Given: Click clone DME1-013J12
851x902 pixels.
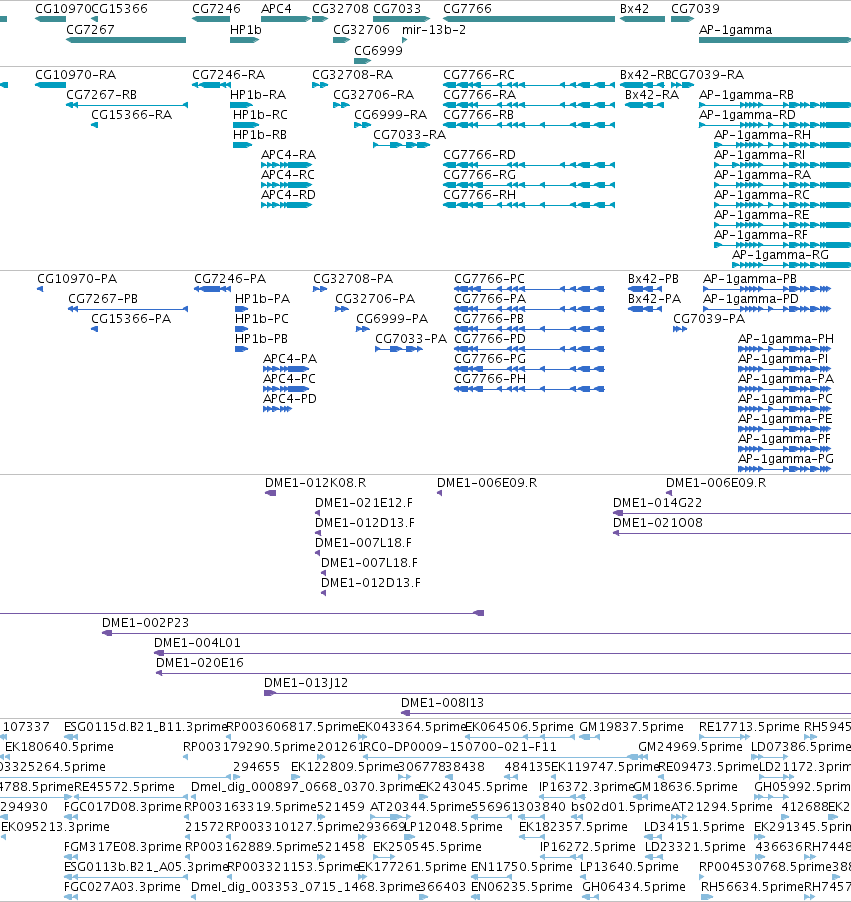Looking at the screenshot, I should click(x=306, y=683).
